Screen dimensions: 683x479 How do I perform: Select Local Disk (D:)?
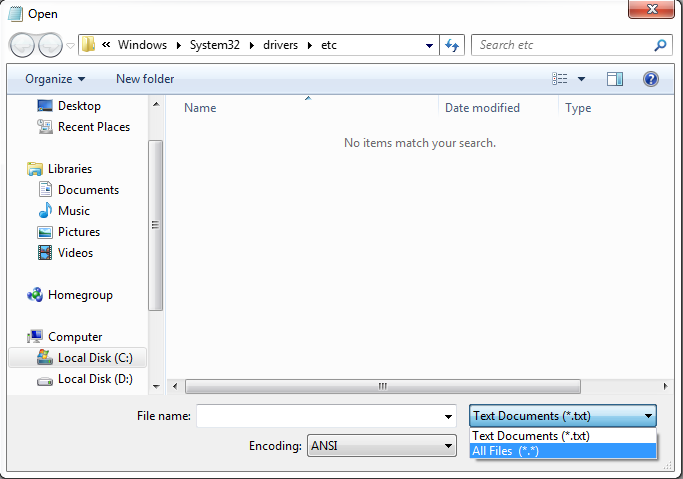click(x=95, y=379)
